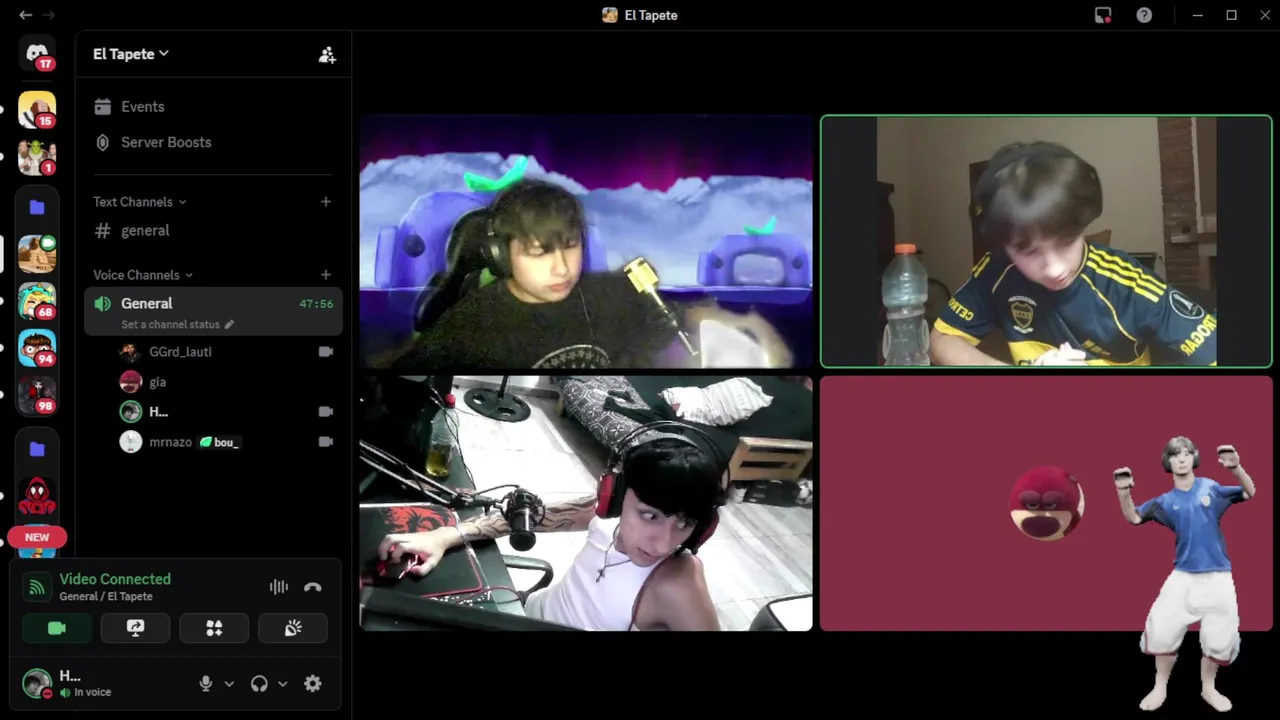Focus the purple background webcam tile
The image size is (1280, 720).
coord(586,242)
